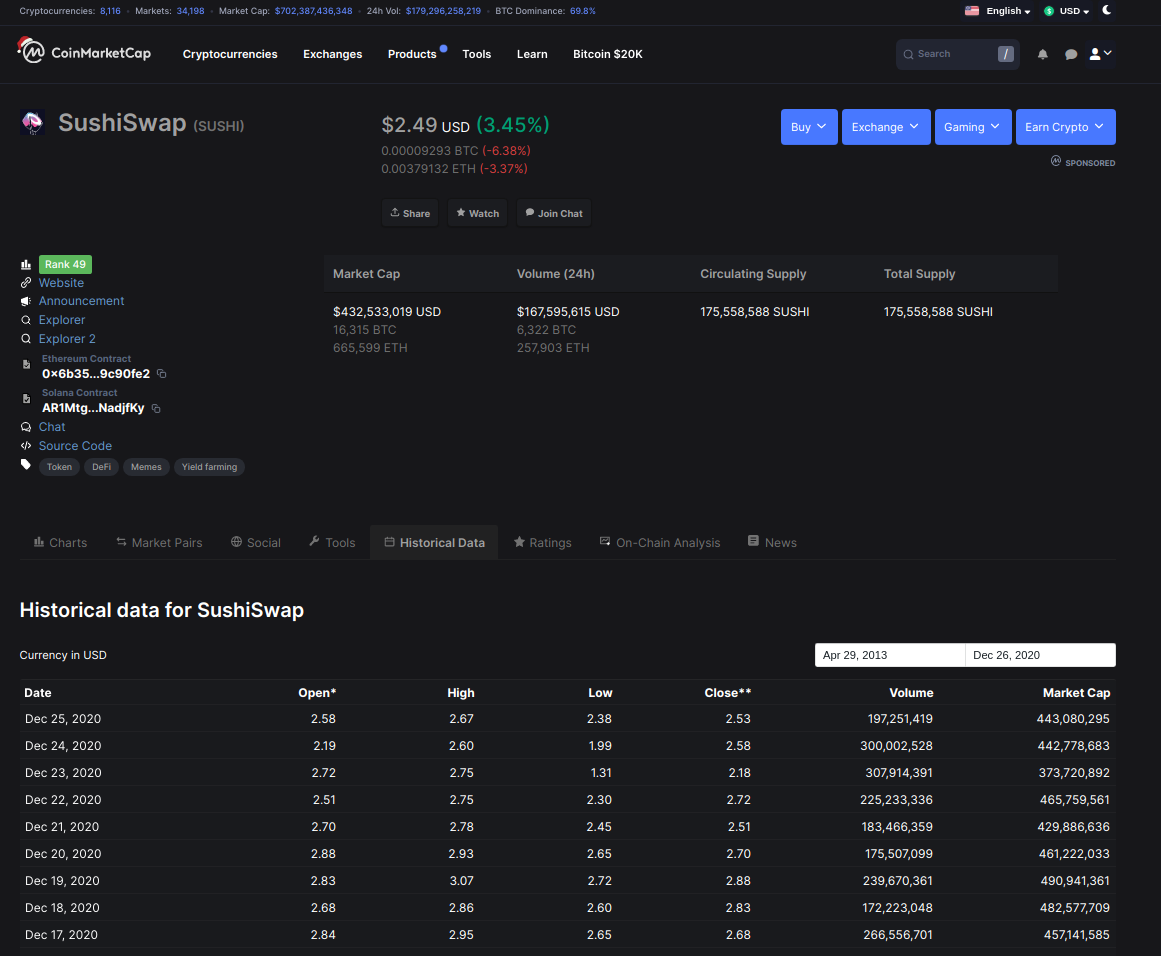
Task: Copy the Solana contract address
Action: (x=156, y=408)
